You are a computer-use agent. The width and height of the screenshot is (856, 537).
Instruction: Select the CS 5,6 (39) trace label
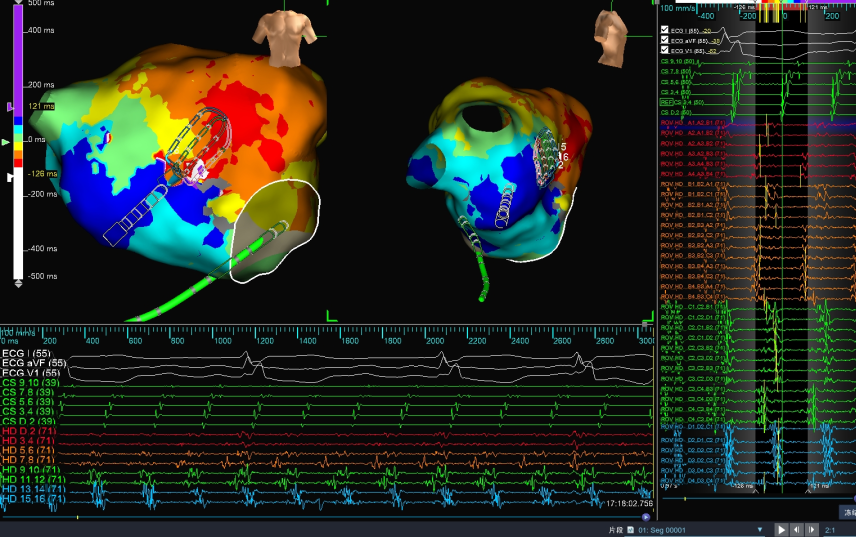click(x=28, y=402)
